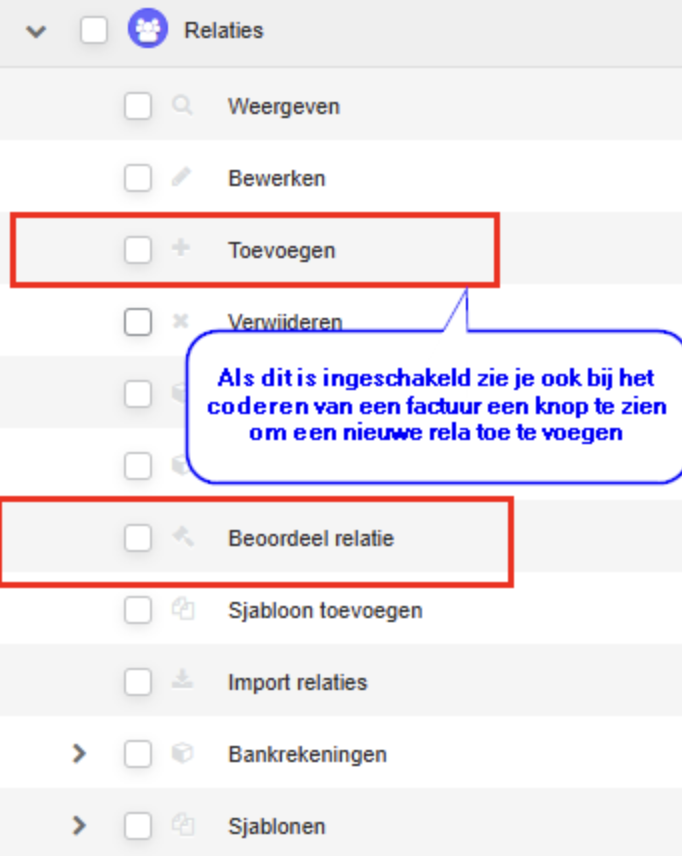Click the cross icon beside Verwijderen

coord(182,322)
